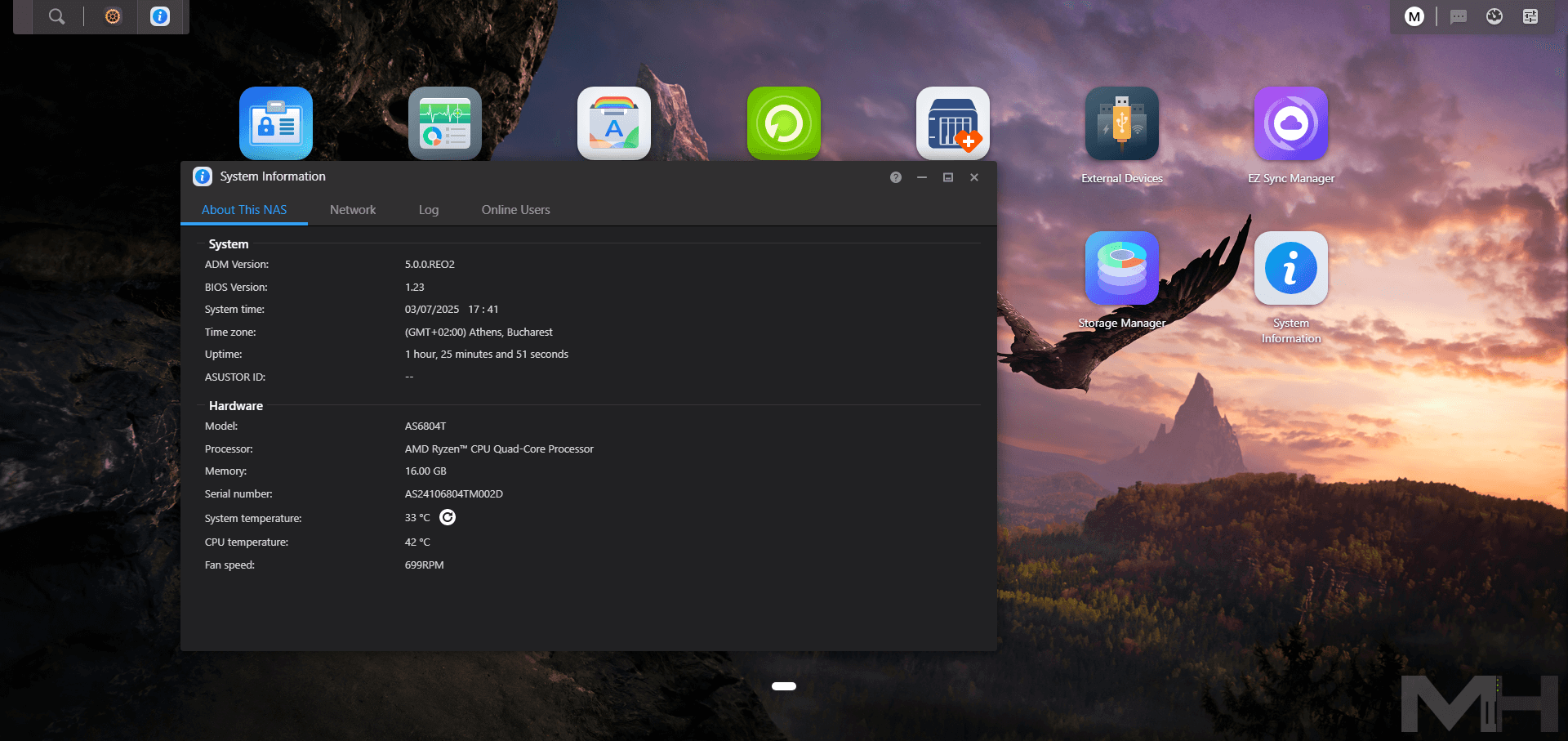Launch EZ Sync Manager from desktop

(1291, 123)
